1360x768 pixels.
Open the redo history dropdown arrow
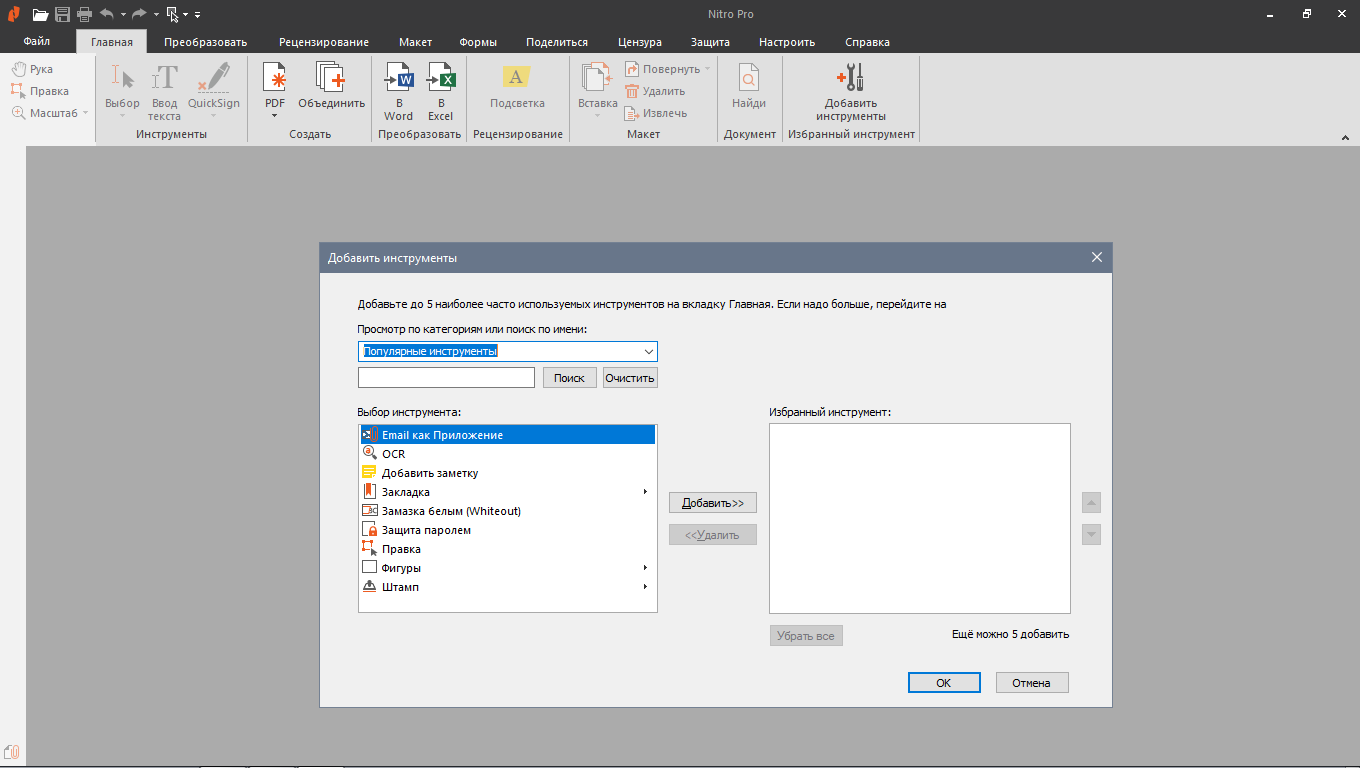tap(156, 15)
